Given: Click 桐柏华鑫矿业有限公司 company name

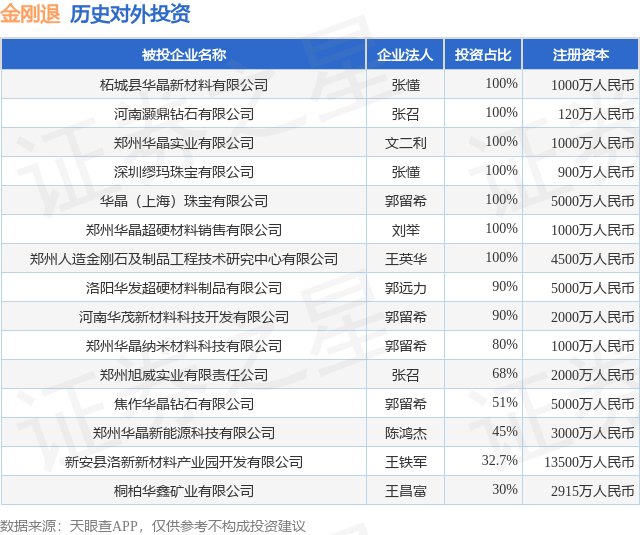Looking at the screenshot, I should coord(184,491).
